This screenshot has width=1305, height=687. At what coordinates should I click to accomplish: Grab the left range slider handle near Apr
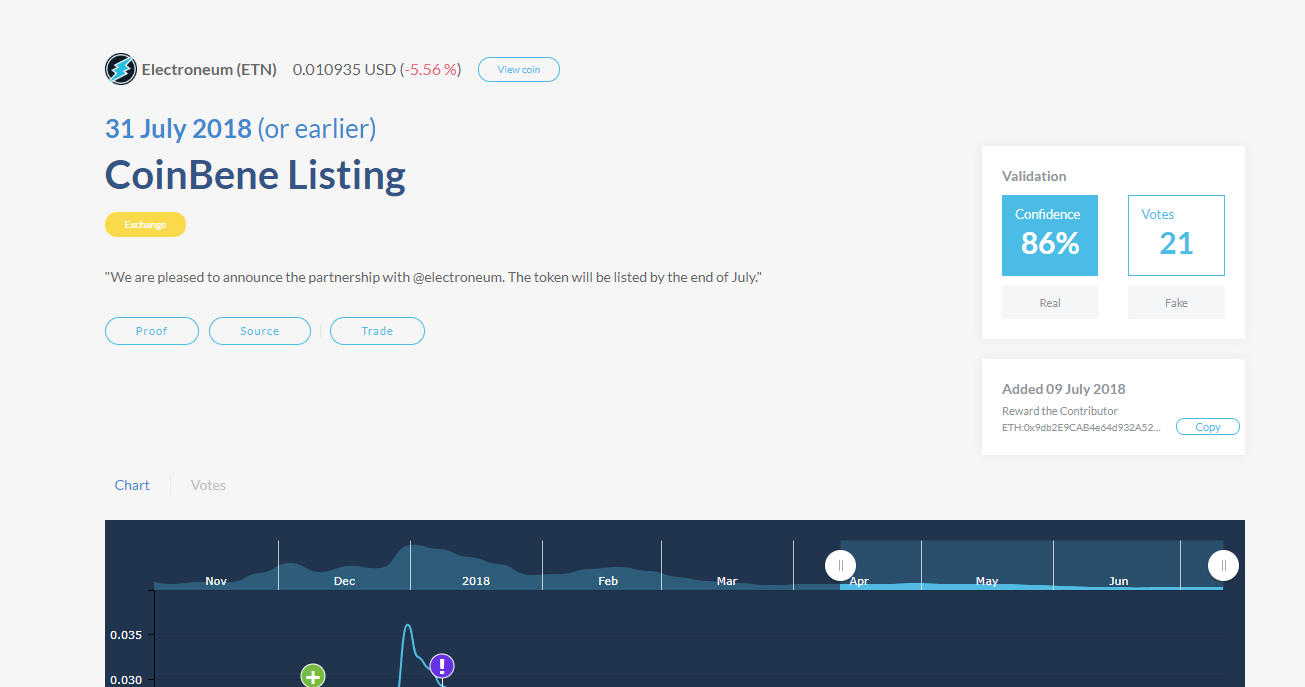point(841,565)
